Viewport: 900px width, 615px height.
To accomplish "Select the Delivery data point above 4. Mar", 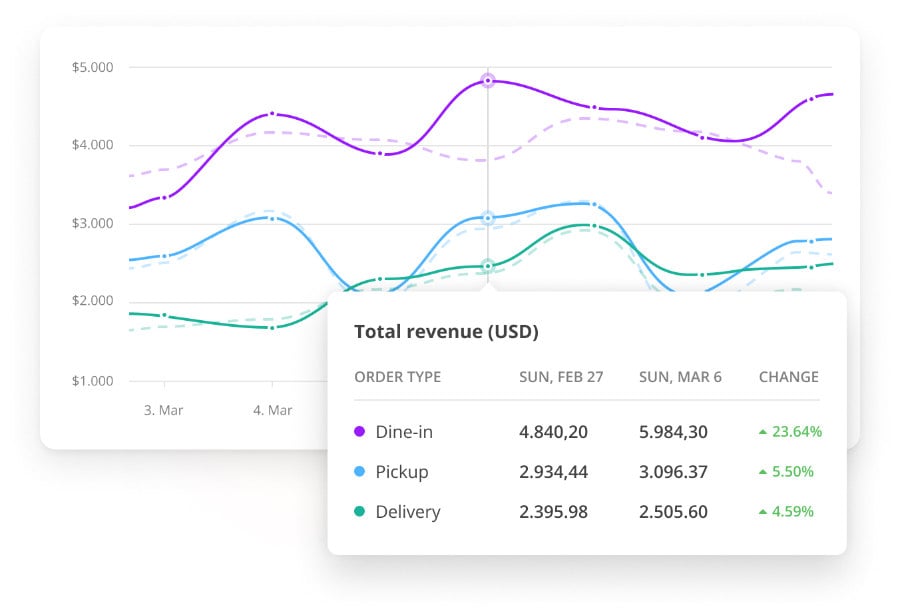I will click(272, 327).
